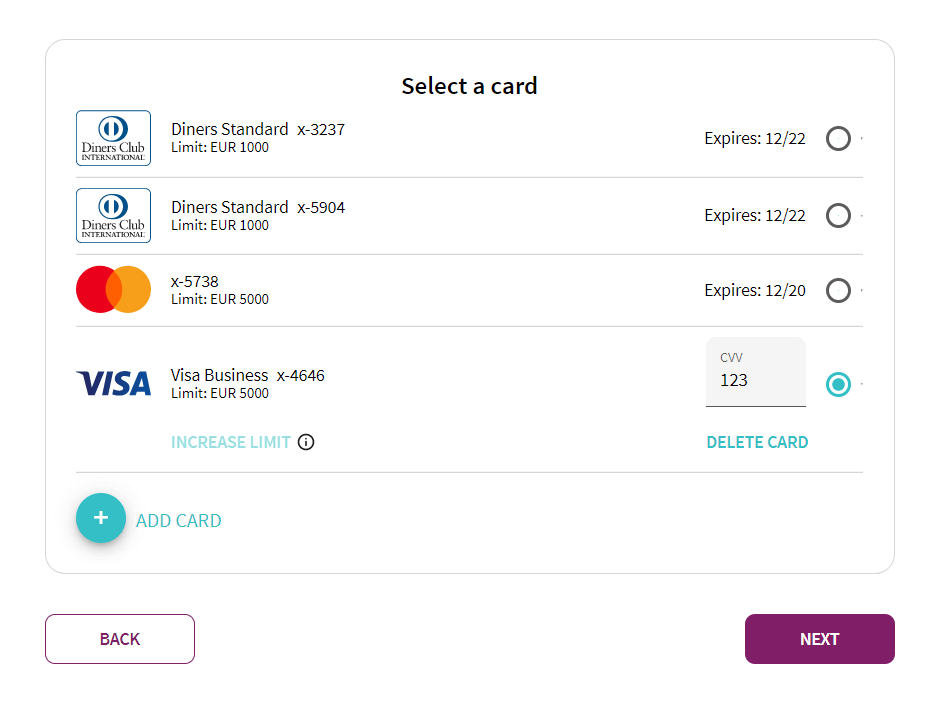Screen dimensions: 945x702
Task: Select the Mastercard x-5738 radio button
Action: pyautogui.click(x=838, y=290)
